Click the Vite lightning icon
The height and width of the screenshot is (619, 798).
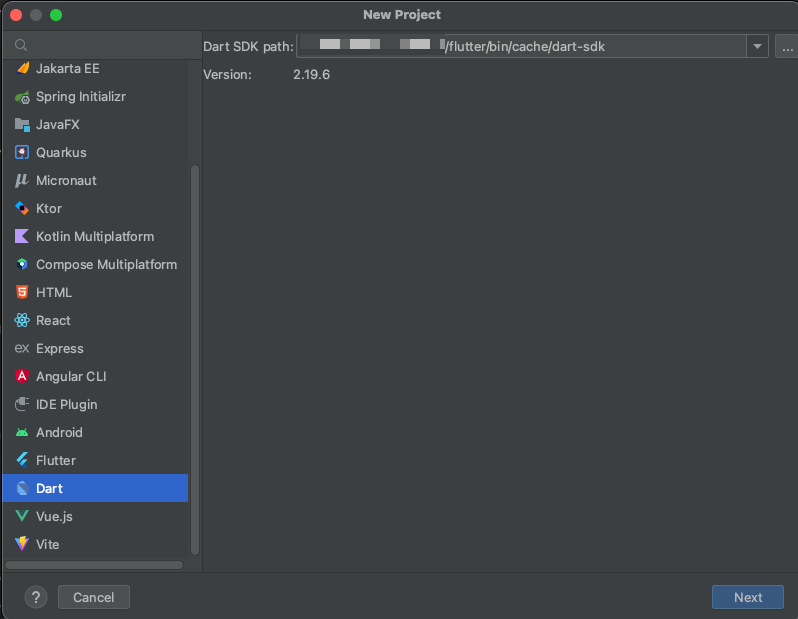point(22,544)
